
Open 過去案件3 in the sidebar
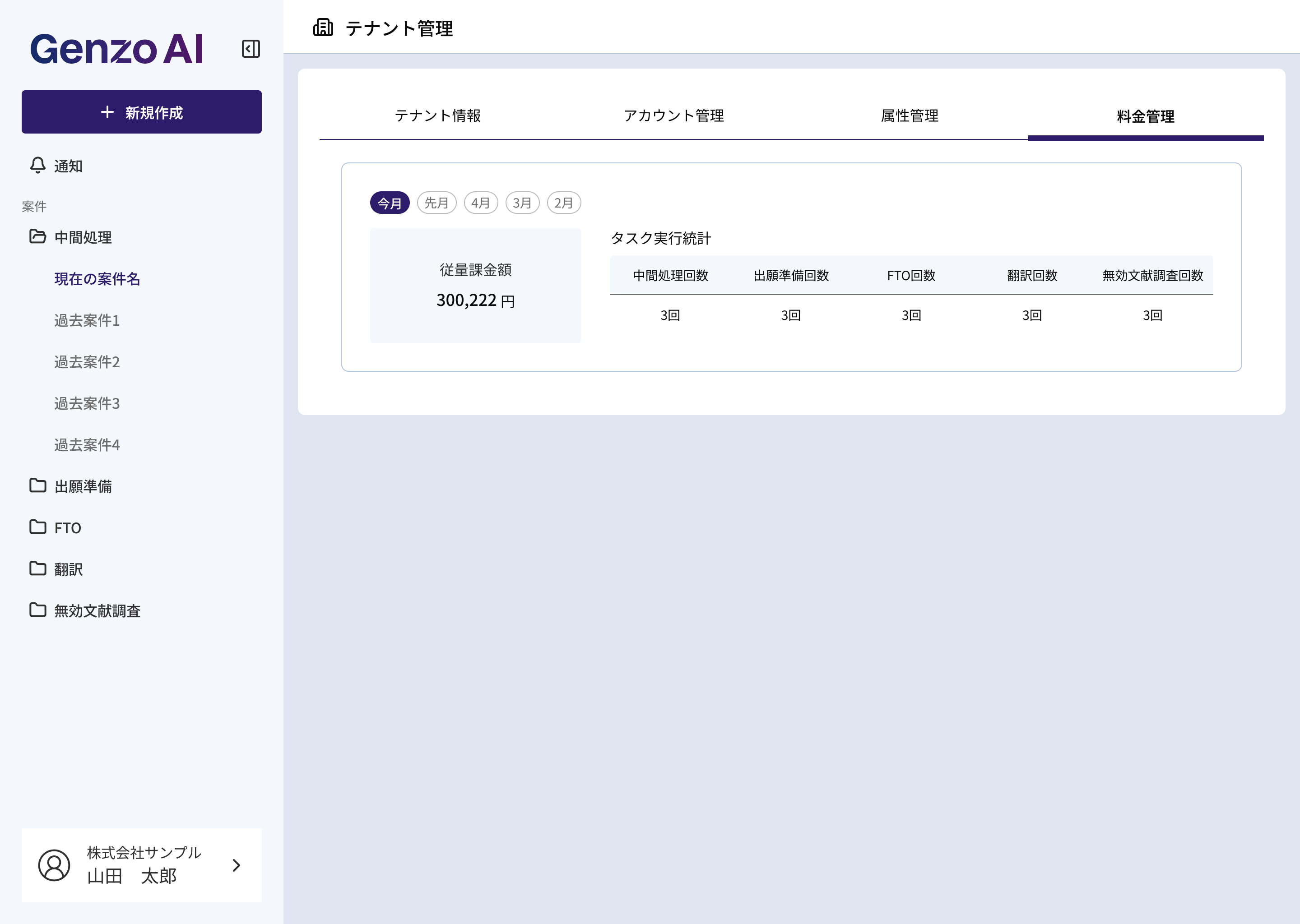click(x=87, y=403)
